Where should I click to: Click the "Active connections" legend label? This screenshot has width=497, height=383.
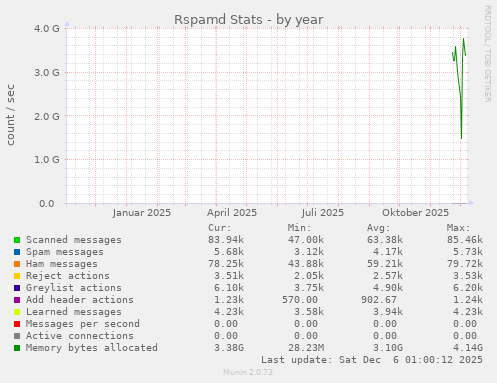(80, 336)
